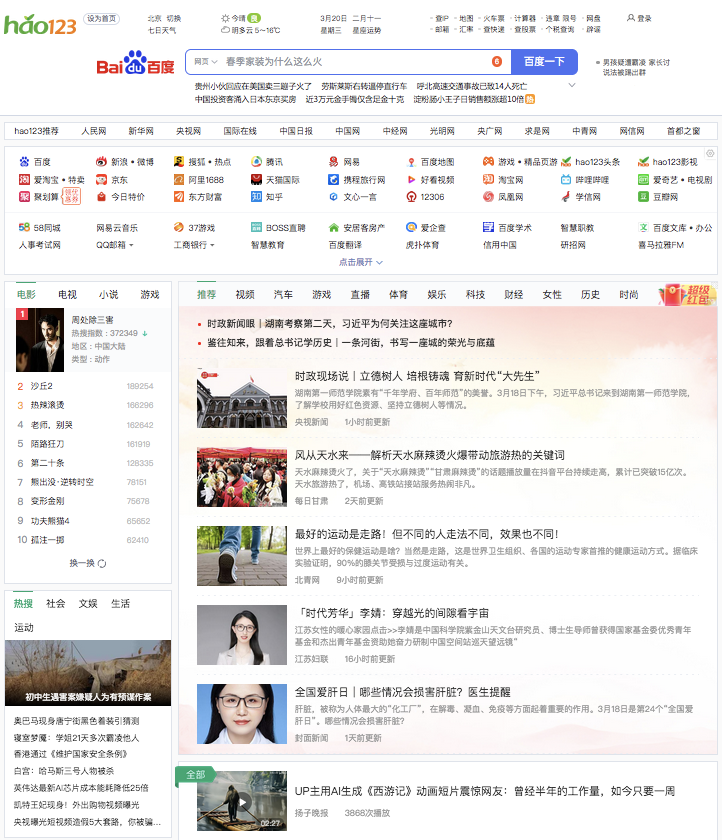Open the 超级红包 banner
The image size is (722, 840).
[688, 294]
